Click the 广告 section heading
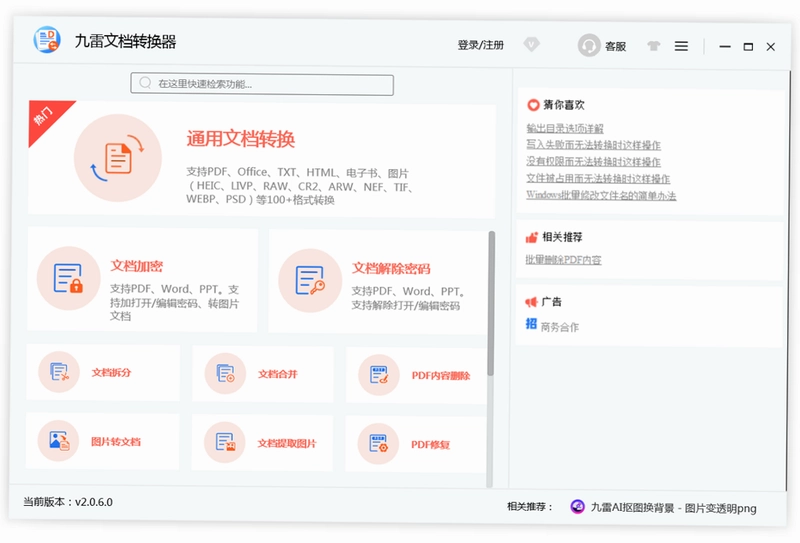This screenshot has width=800, height=543. tap(551, 302)
